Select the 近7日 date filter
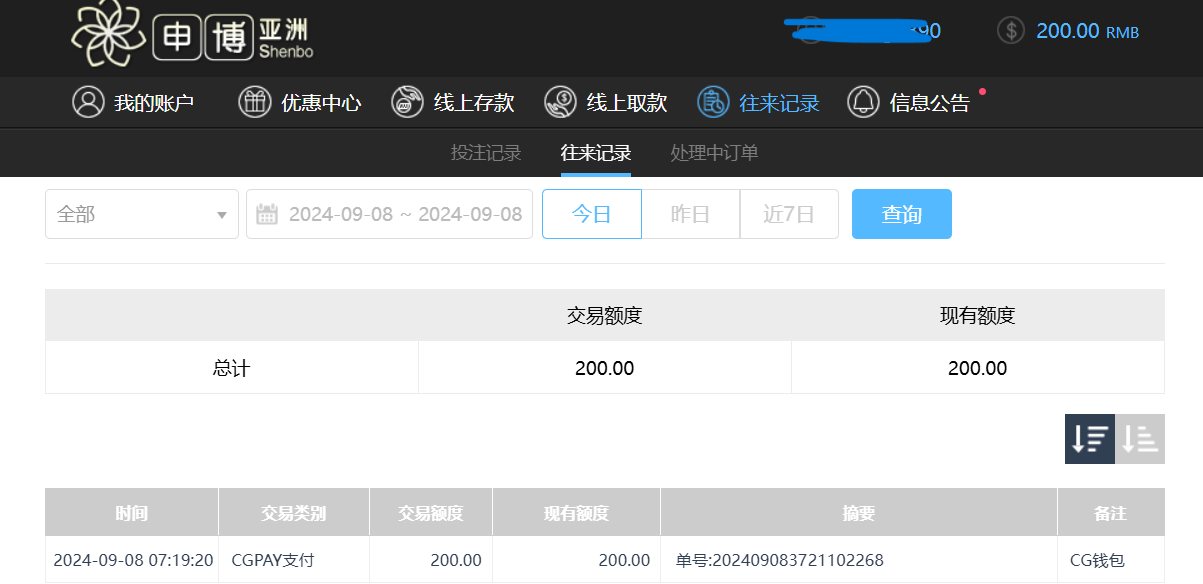This screenshot has width=1203, height=584. (x=788, y=214)
